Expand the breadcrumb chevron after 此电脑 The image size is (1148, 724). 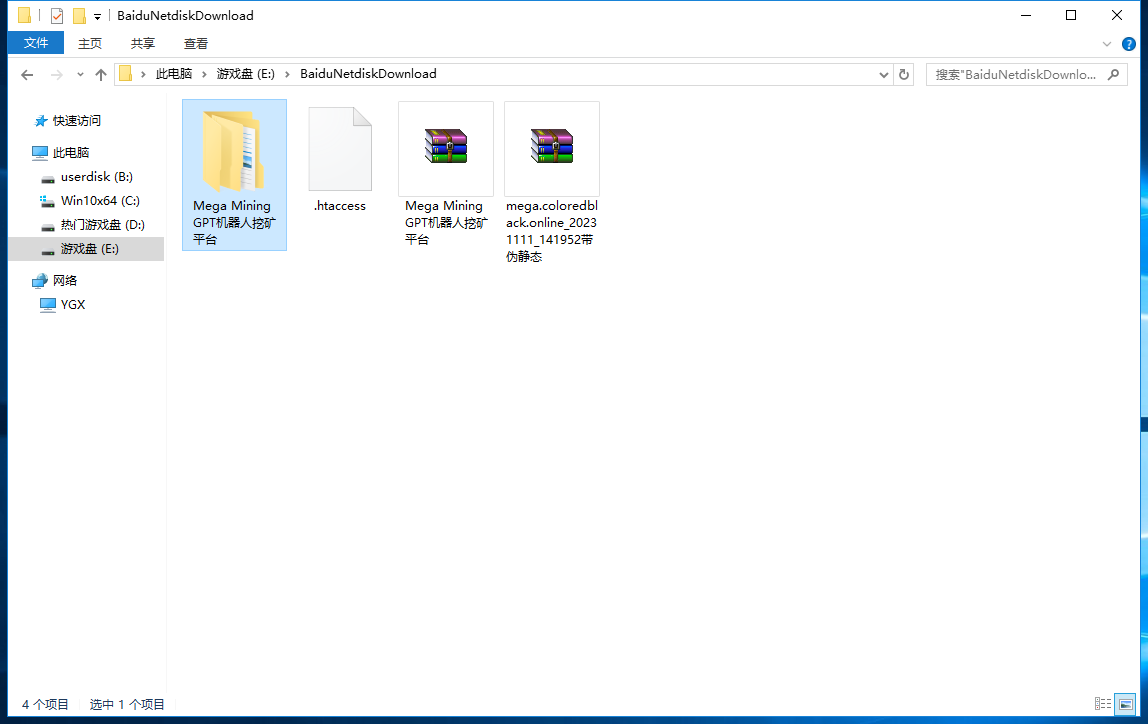pos(204,75)
